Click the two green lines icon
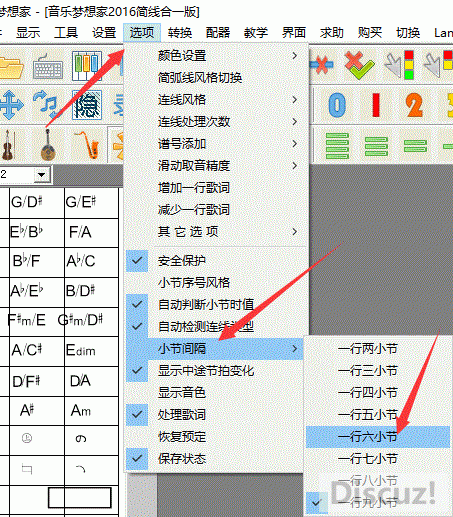Viewport: 453px width, 517px height. (415, 146)
